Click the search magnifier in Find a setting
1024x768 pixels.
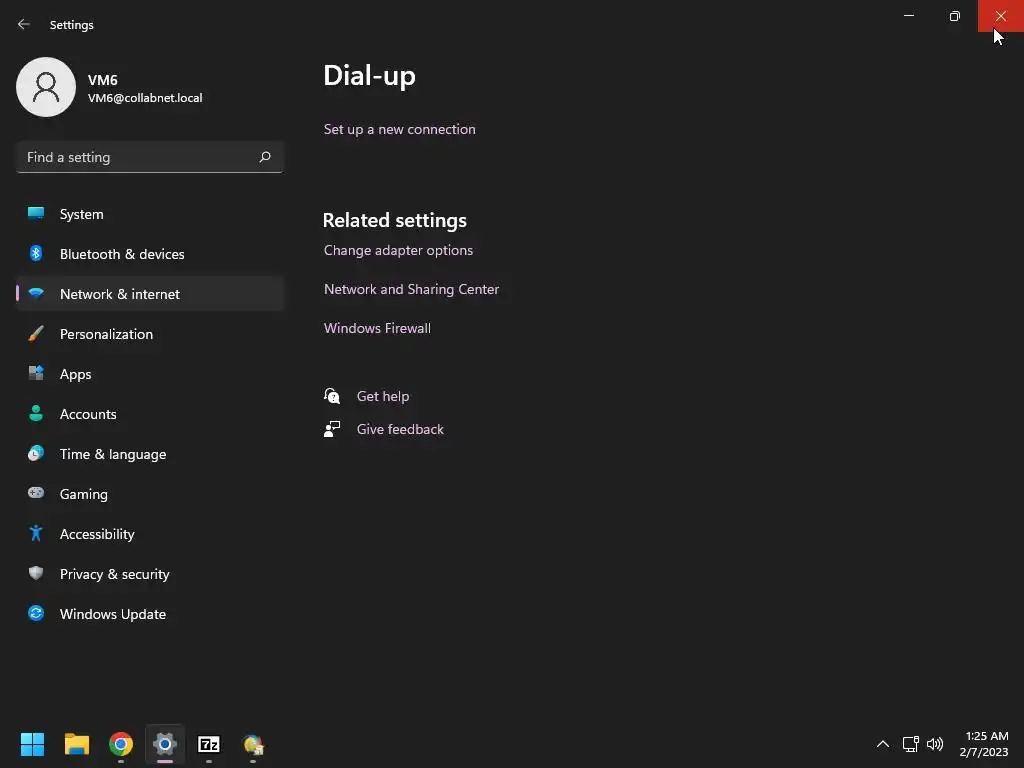264,157
